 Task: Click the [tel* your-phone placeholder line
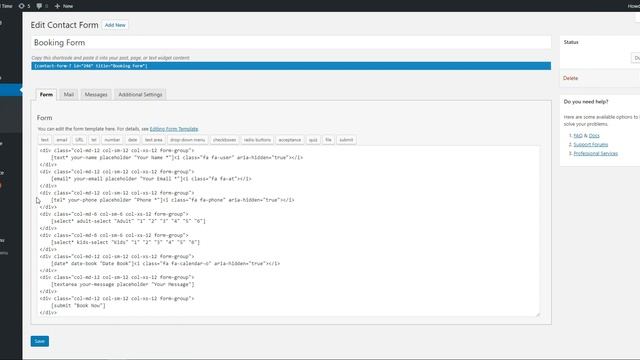pos(172,200)
